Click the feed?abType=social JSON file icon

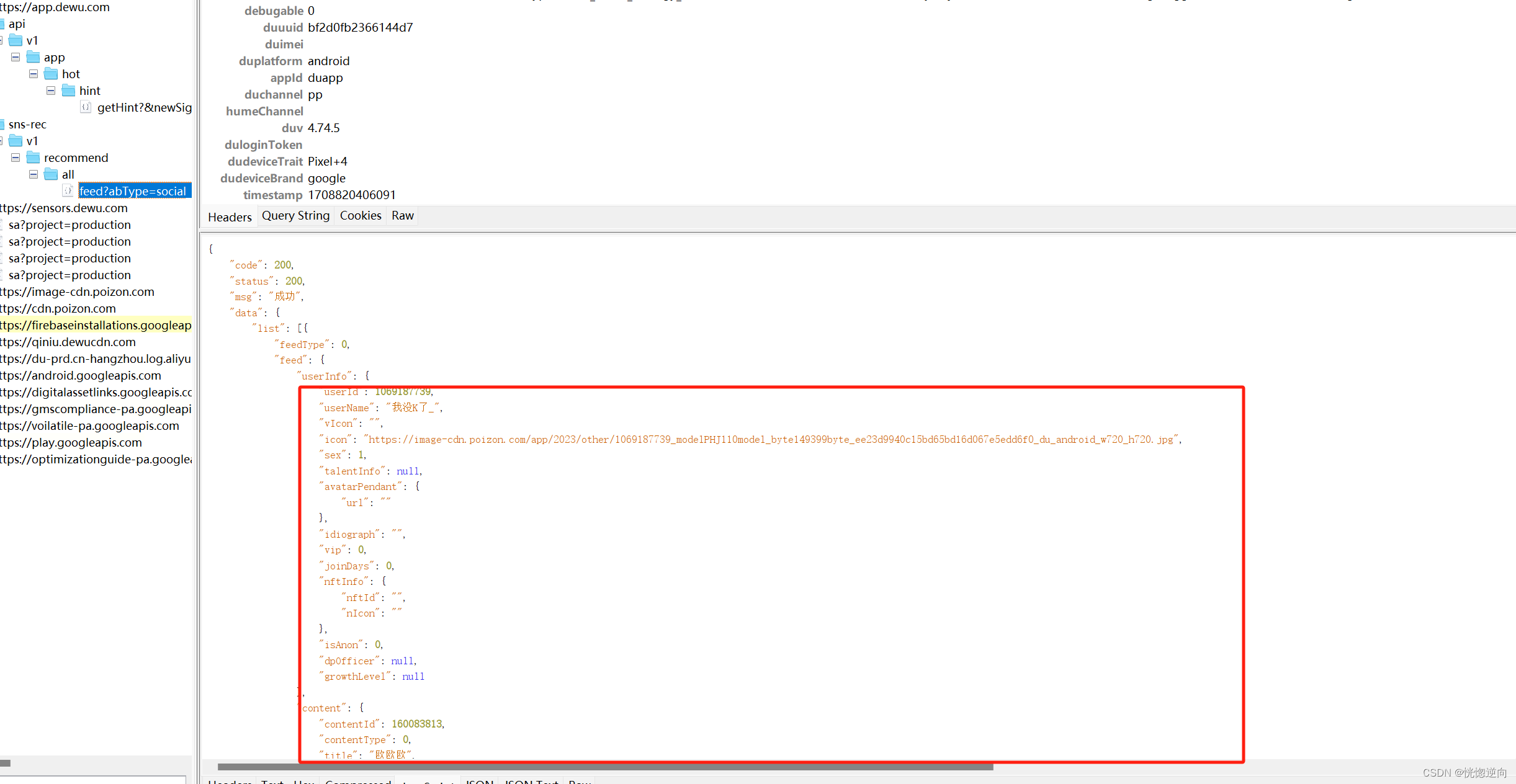(68, 191)
